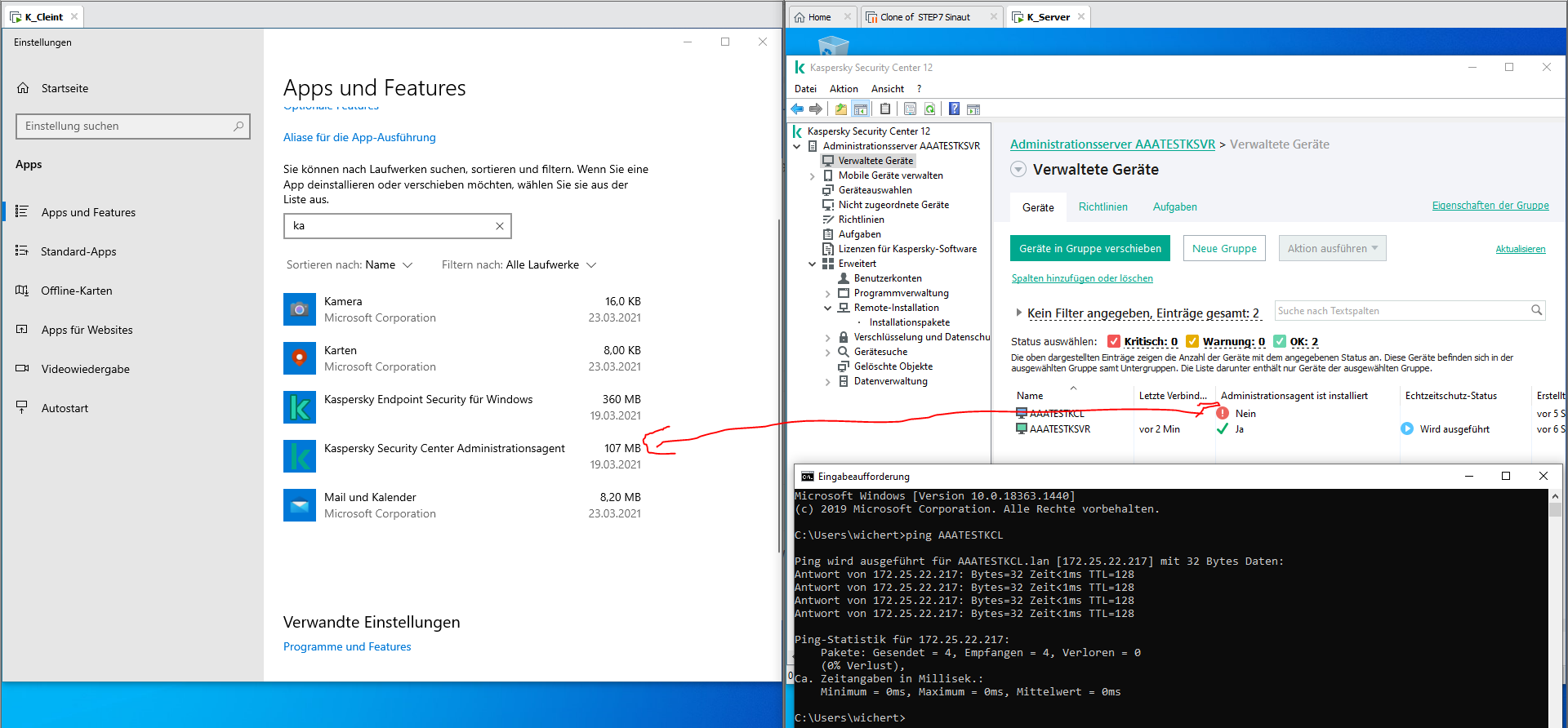Click the command prompt vertical scrollbar
The width and height of the screenshot is (1568, 728).
1555,604
